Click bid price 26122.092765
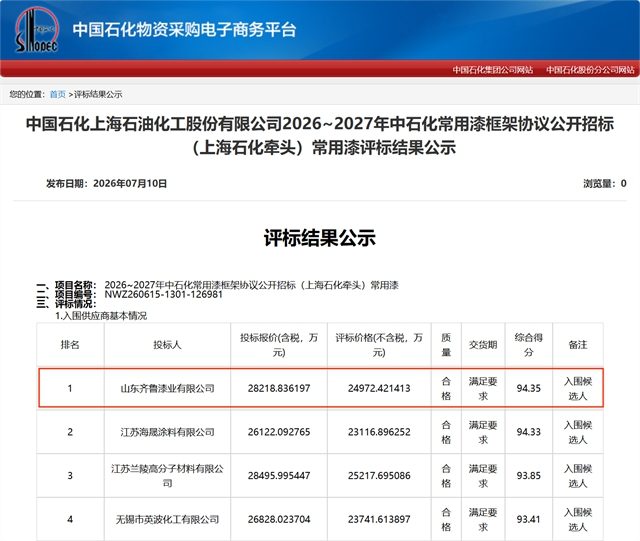640x541 pixels. click(279, 432)
